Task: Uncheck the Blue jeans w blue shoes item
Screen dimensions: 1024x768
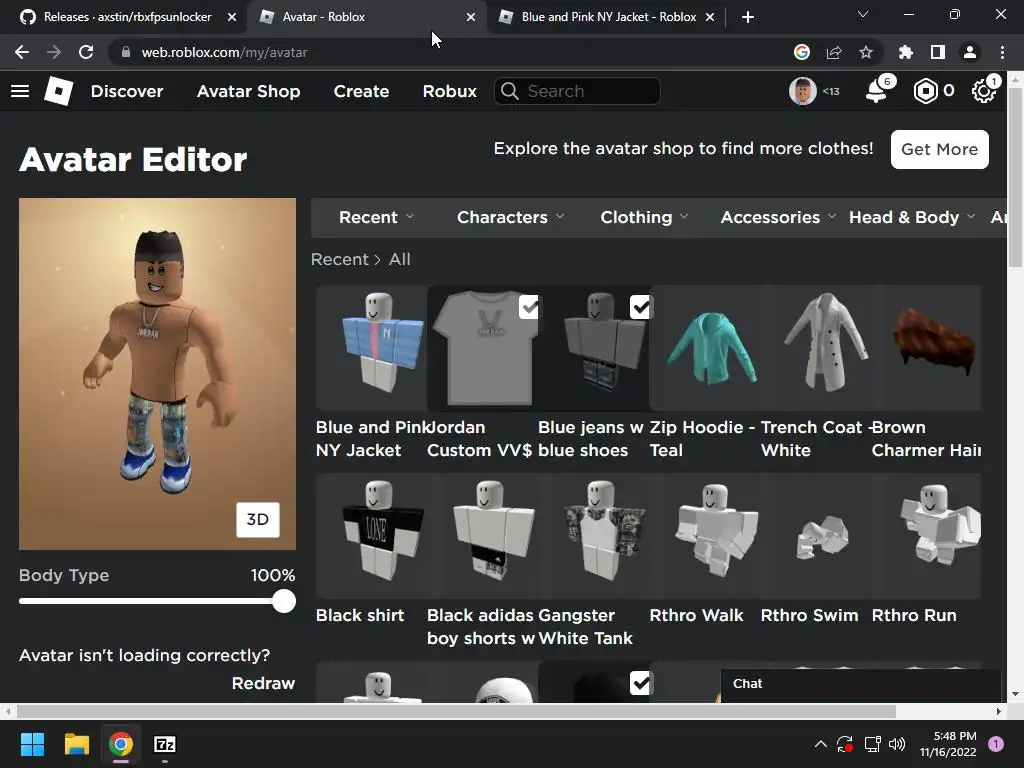Action: click(x=640, y=307)
